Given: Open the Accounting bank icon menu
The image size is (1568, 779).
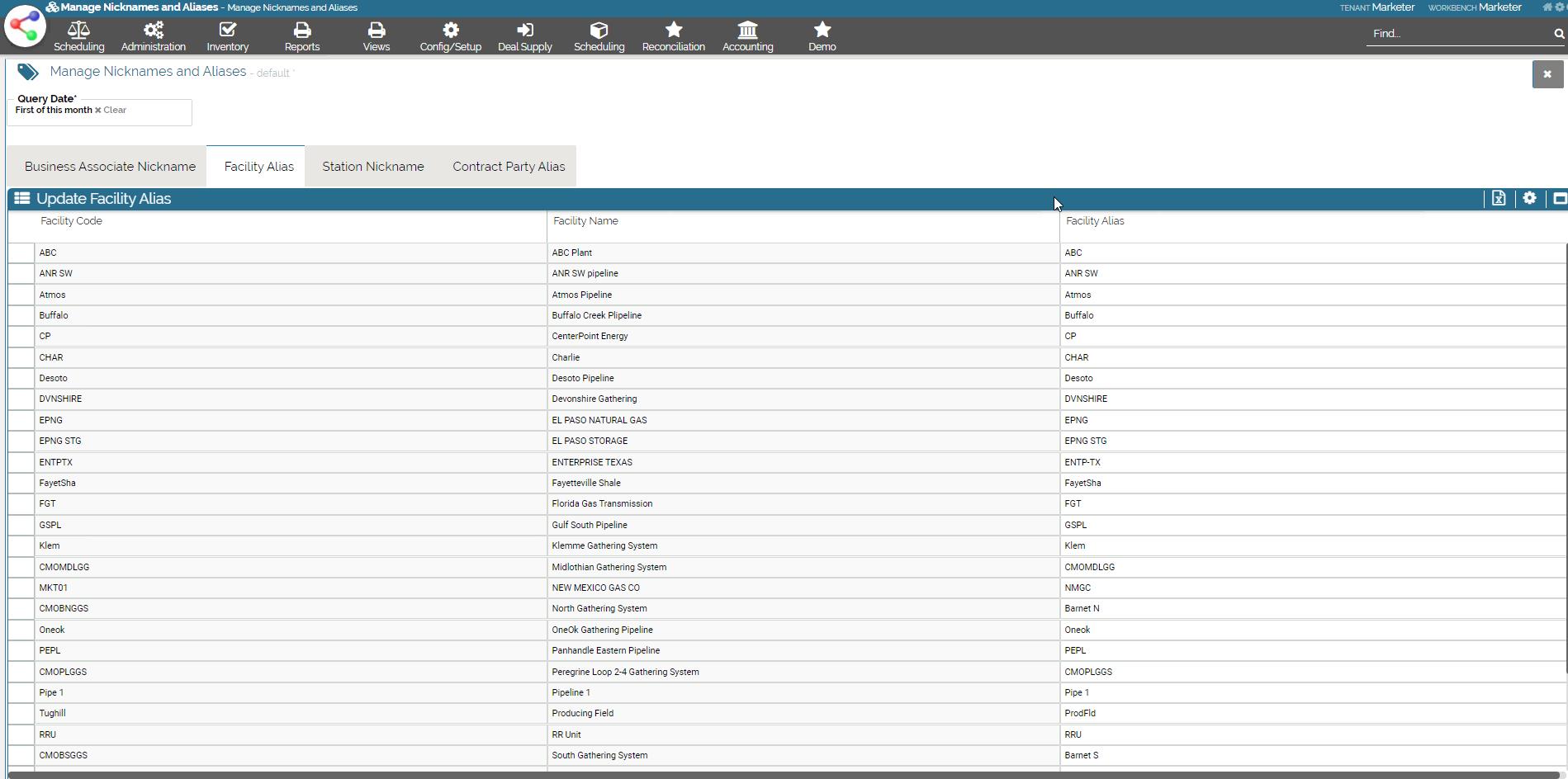Looking at the screenshot, I should click(x=747, y=36).
